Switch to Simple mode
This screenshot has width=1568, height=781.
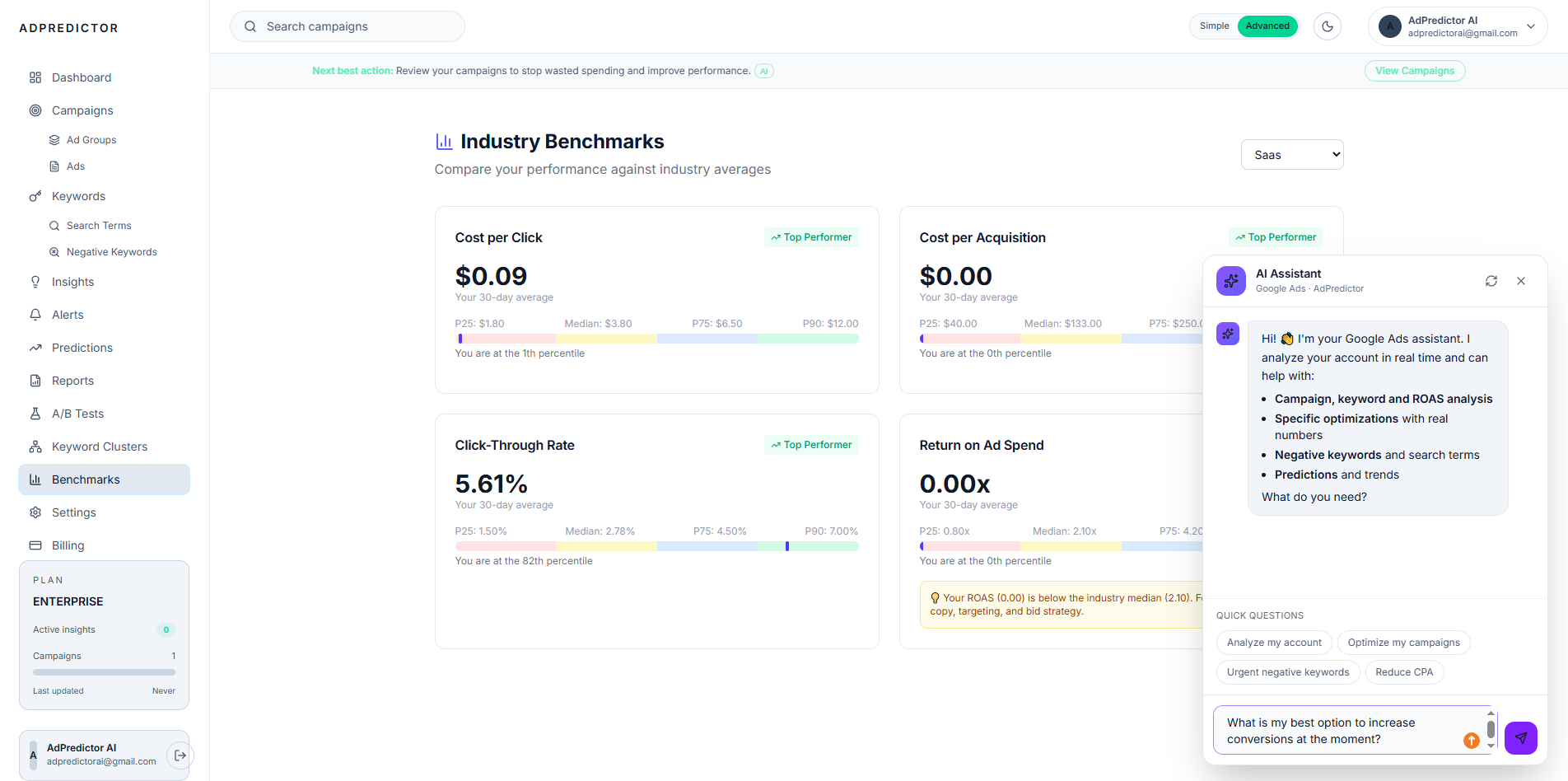1214,26
